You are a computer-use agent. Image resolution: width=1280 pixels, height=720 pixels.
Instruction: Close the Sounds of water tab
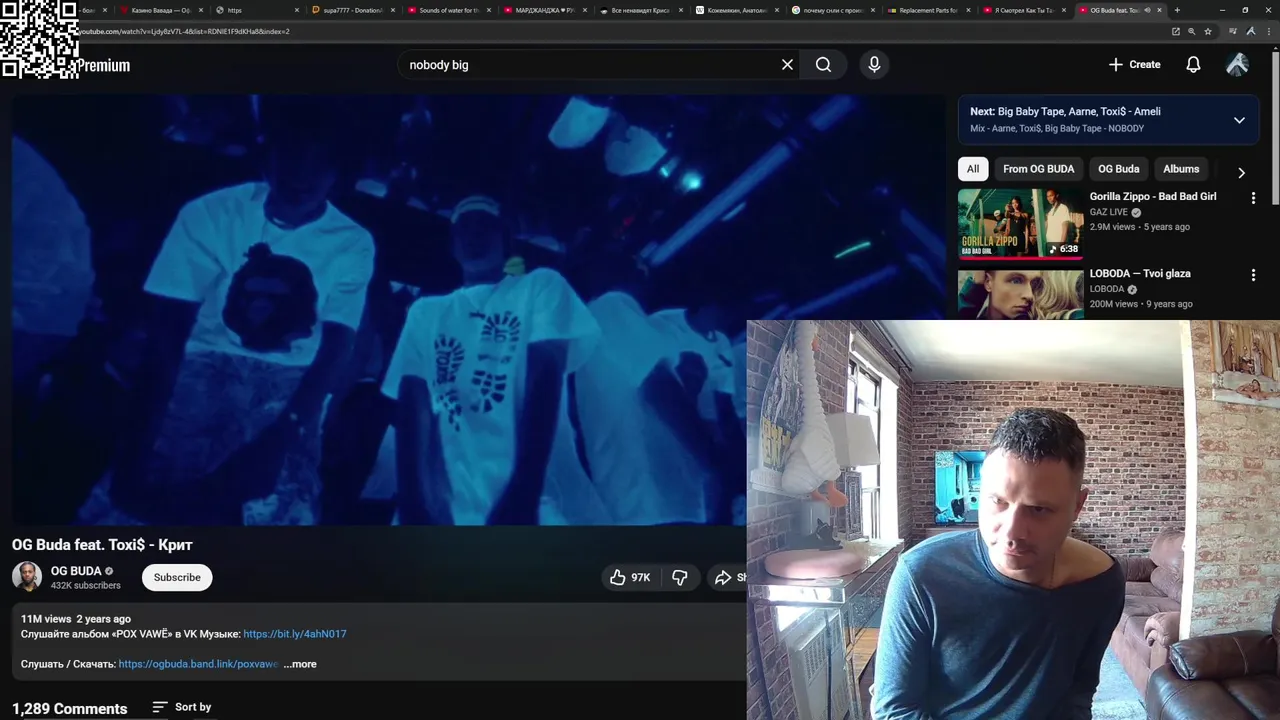coord(488,10)
